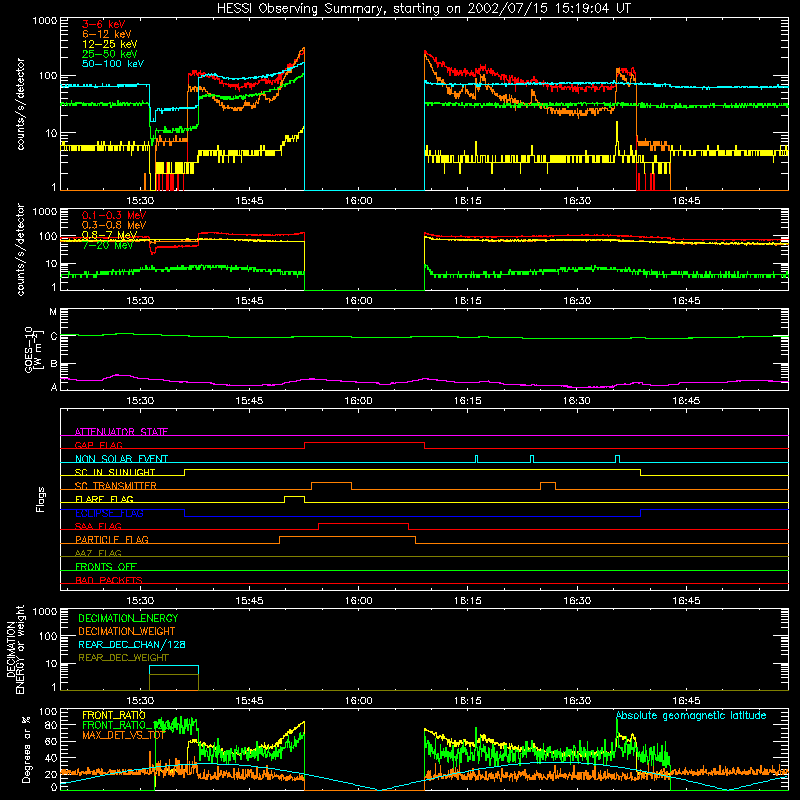Image resolution: width=800 pixels, height=800 pixels.
Task: Click the 16:30 tick label under decimation plot
Action: click(577, 701)
